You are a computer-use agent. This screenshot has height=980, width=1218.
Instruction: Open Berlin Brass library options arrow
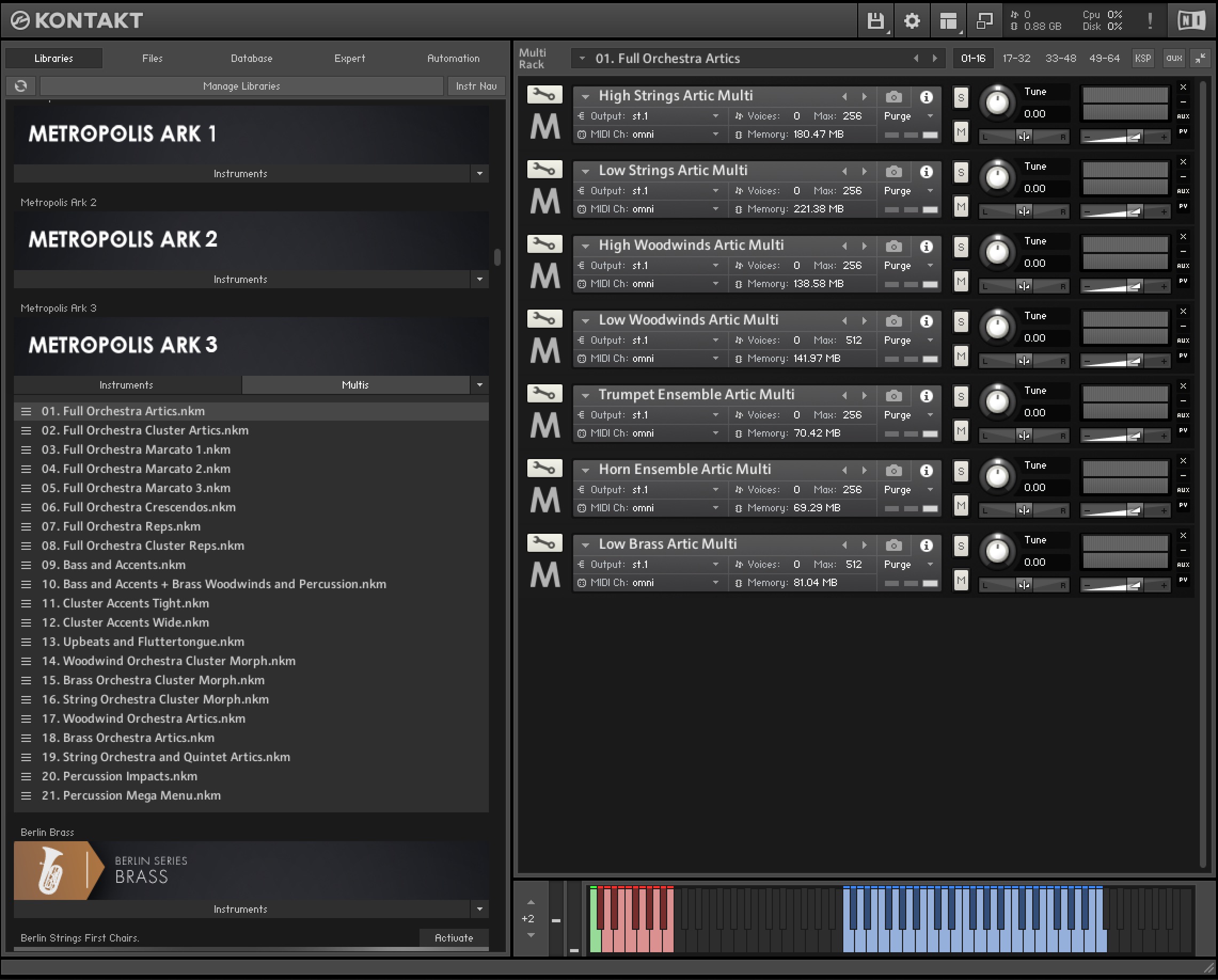pos(480,909)
